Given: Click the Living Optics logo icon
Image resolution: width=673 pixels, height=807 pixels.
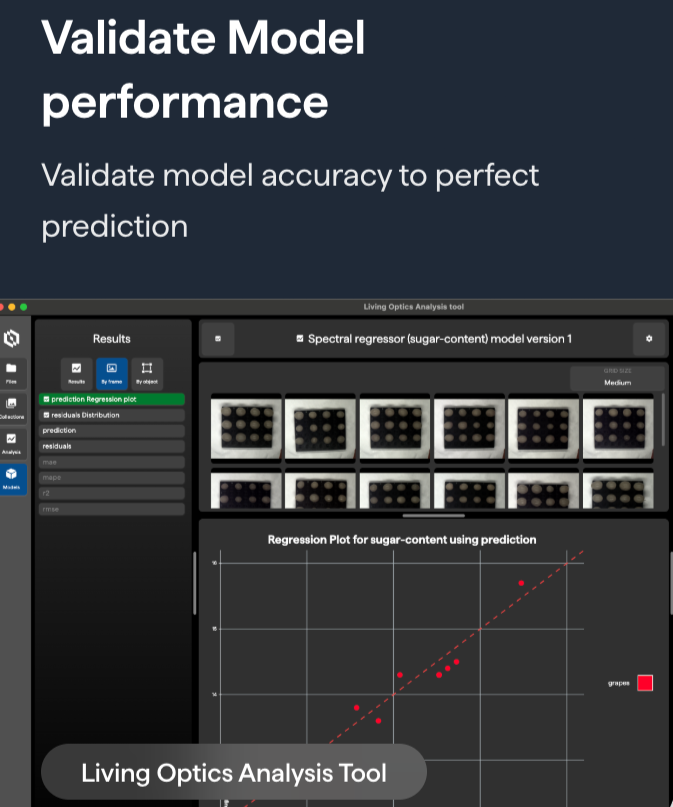Looking at the screenshot, I should pyautogui.click(x=12, y=338).
